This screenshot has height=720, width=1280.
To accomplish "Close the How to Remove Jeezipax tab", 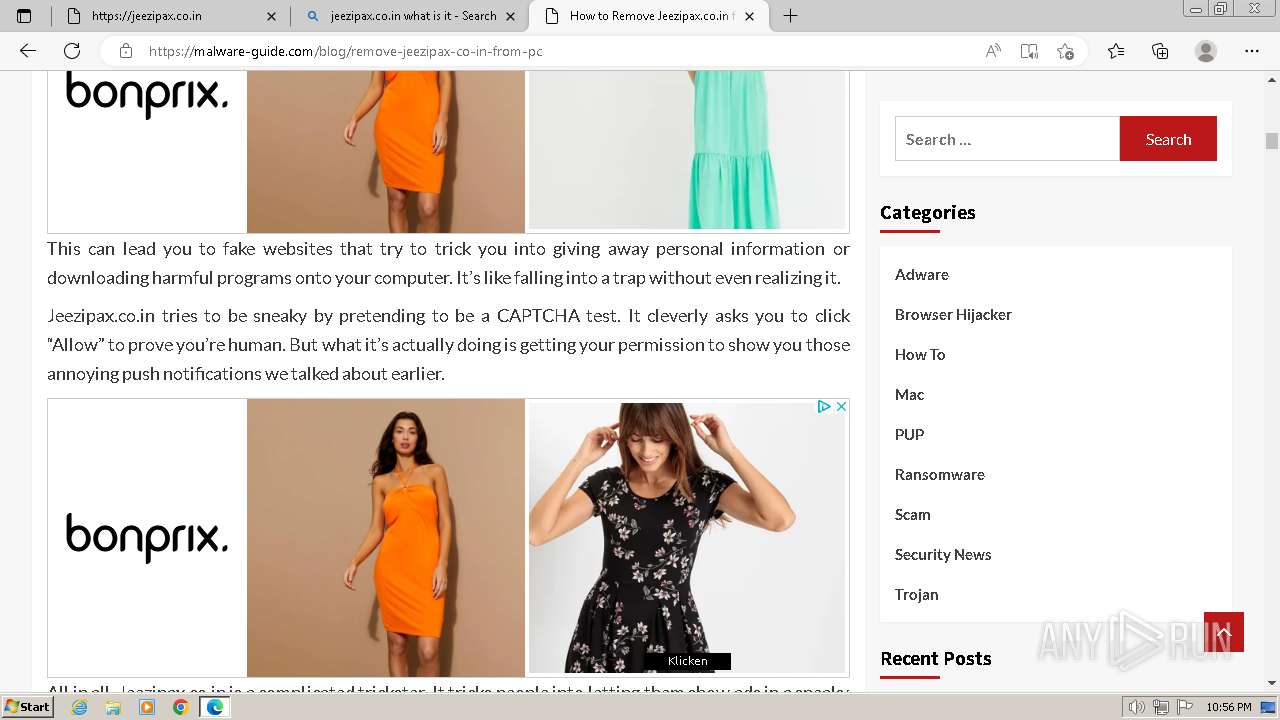I will [749, 16].
